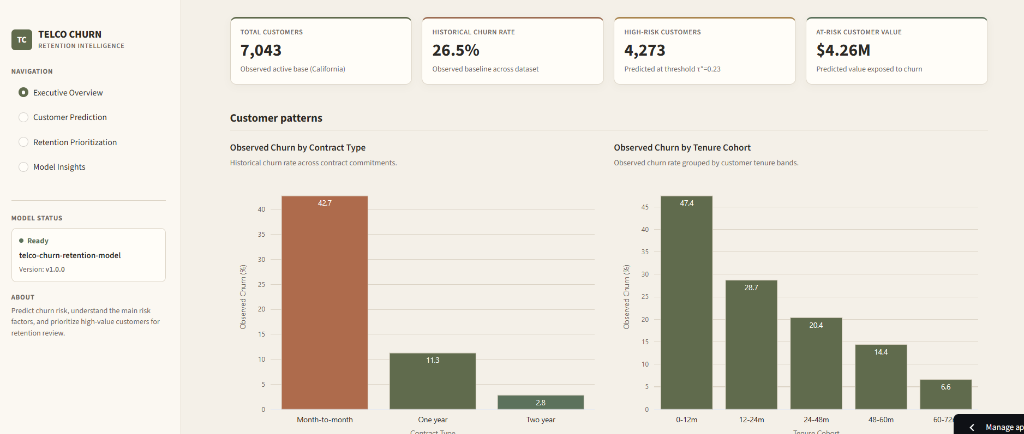The width and height of the screenshot is (1024, 434).
Task: Click the MODEL STATUS section label
Action: pos(37,218)
